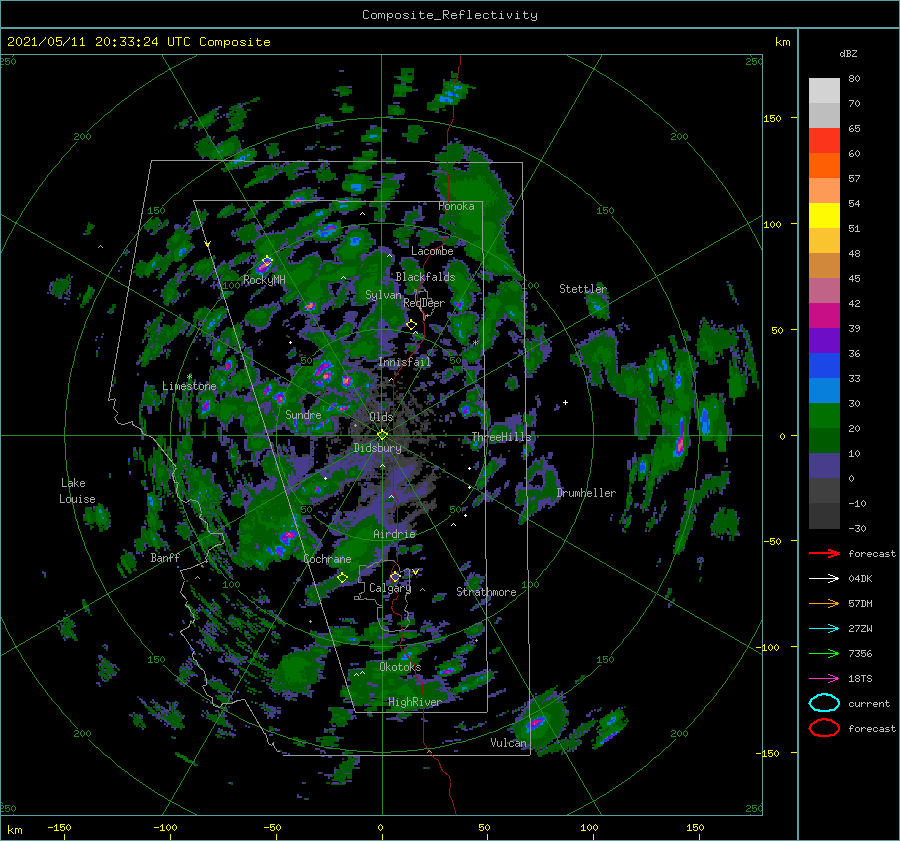Click the HighRiver label
The width and height of the screenshot is (900, 841).
pos(415,702)
